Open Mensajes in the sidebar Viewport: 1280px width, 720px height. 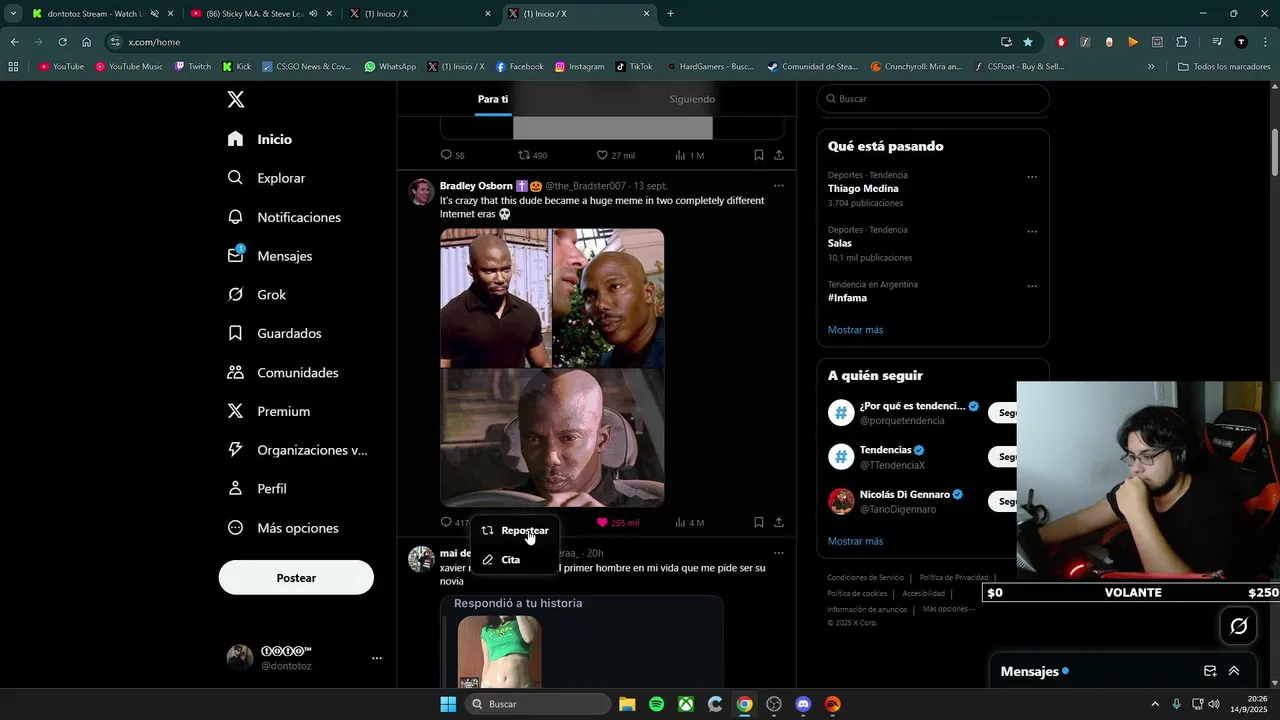(x=270, y=256)
